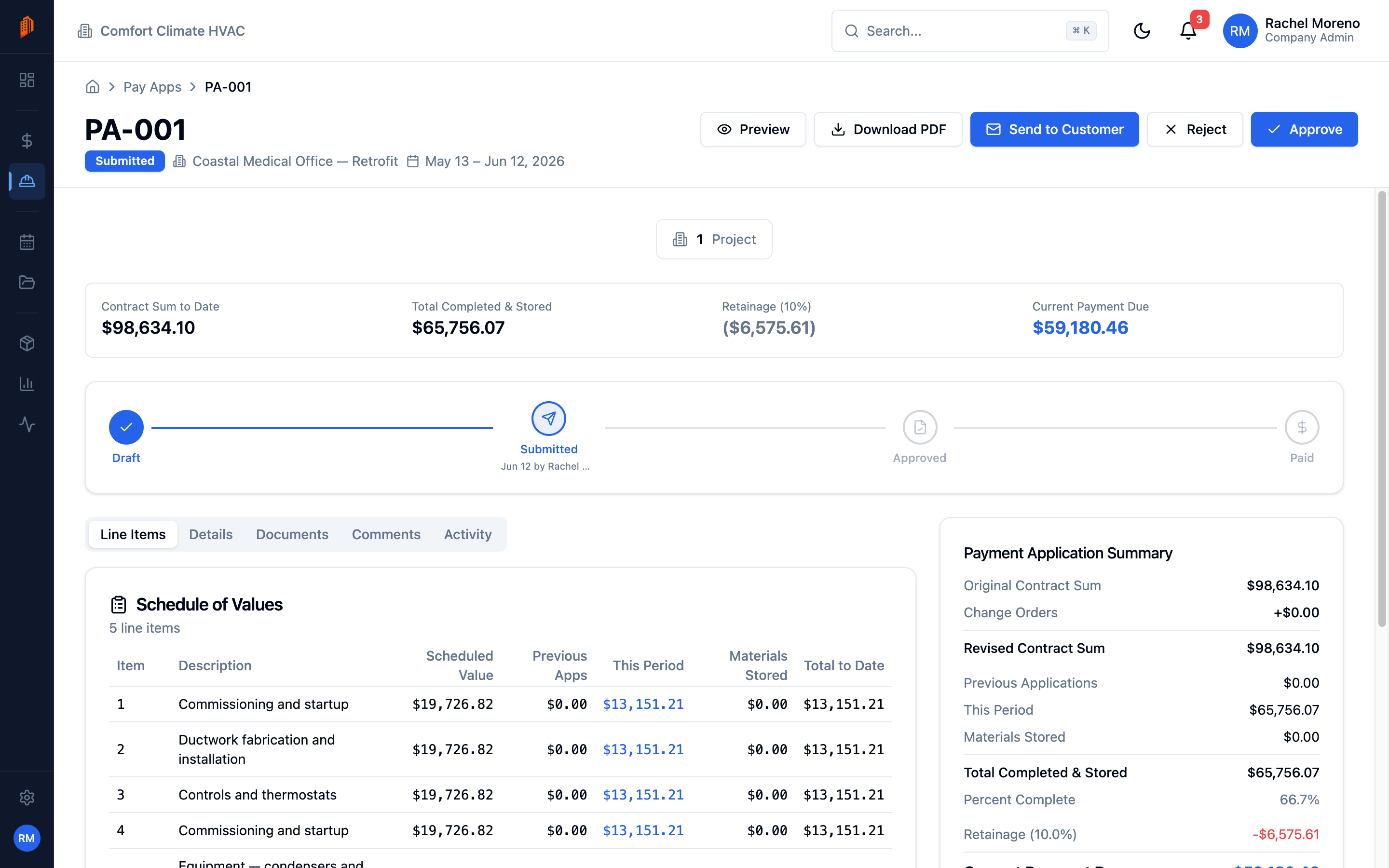Click the Retainage ($6,575.61) value
This screenshot has width=1389, height=868.
(769, 328)
